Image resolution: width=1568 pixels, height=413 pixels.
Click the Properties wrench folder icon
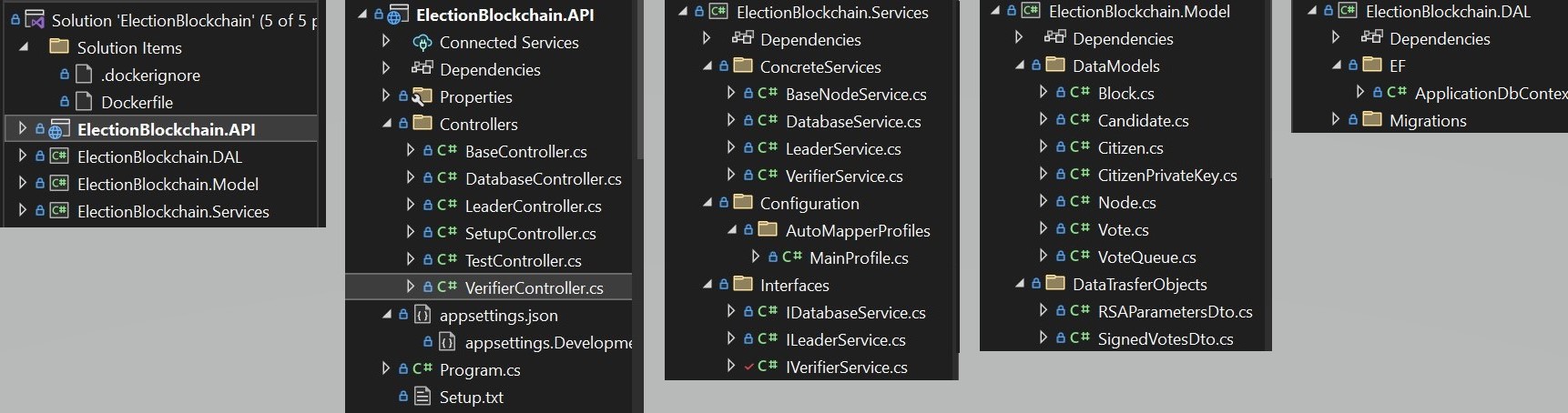(x=422, y=97)
